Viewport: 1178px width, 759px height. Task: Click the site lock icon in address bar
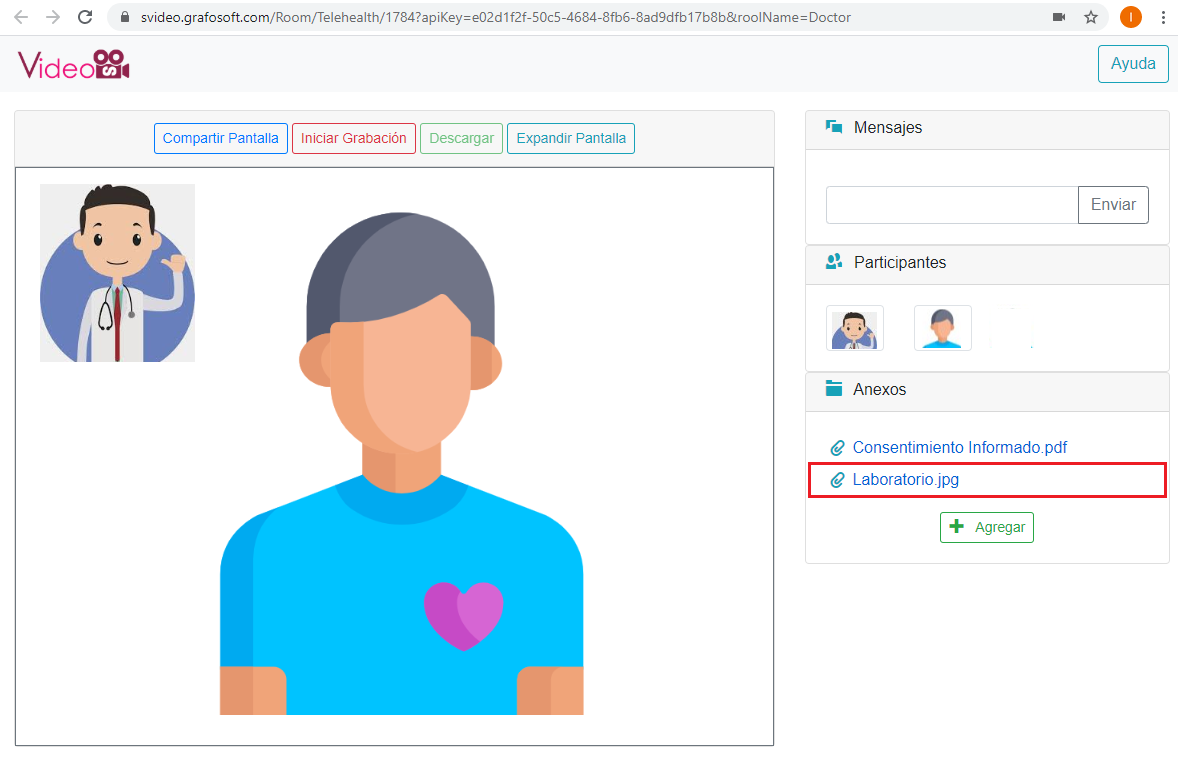124,18
